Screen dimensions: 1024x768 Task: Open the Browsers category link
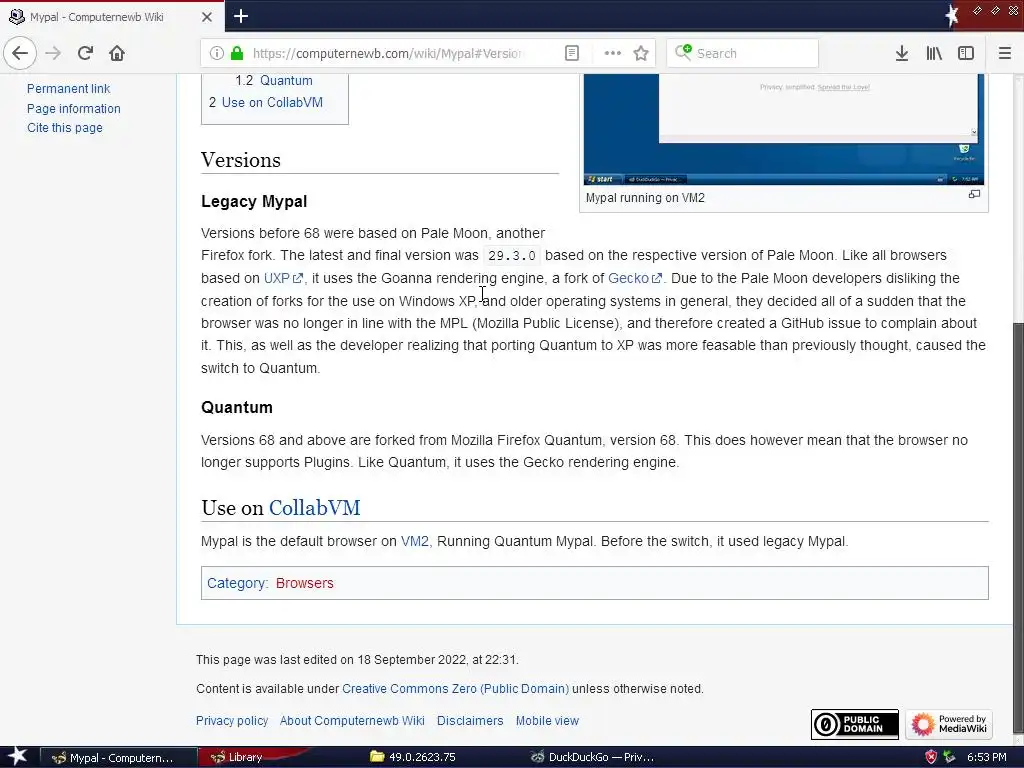click(x=304, y=583)
